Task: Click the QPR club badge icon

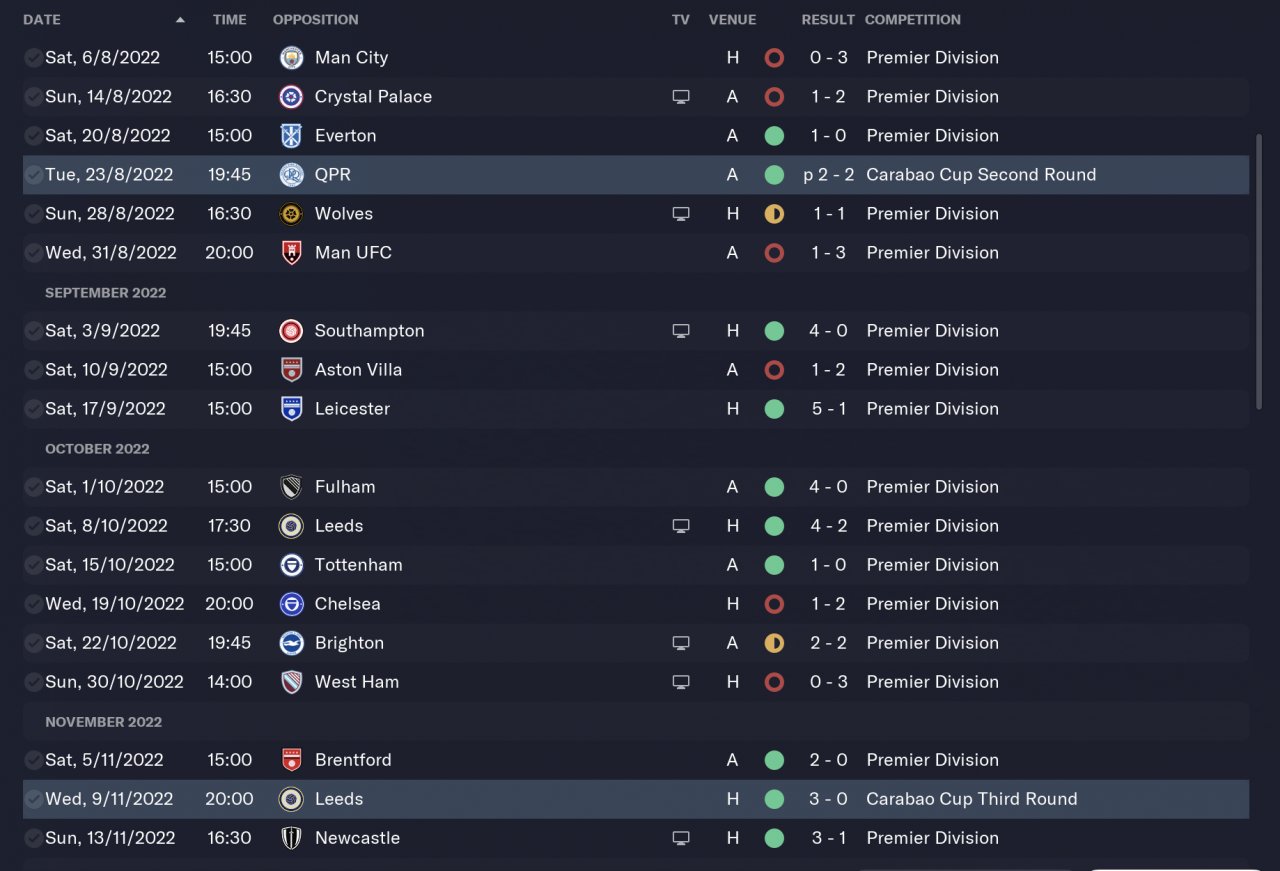Action: (291, 175)
